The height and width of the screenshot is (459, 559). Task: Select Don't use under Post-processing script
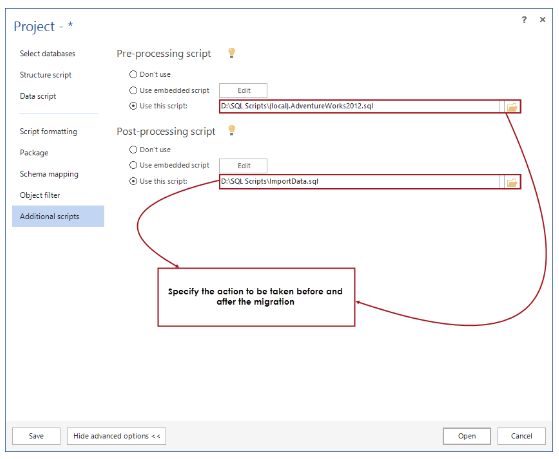133,149
